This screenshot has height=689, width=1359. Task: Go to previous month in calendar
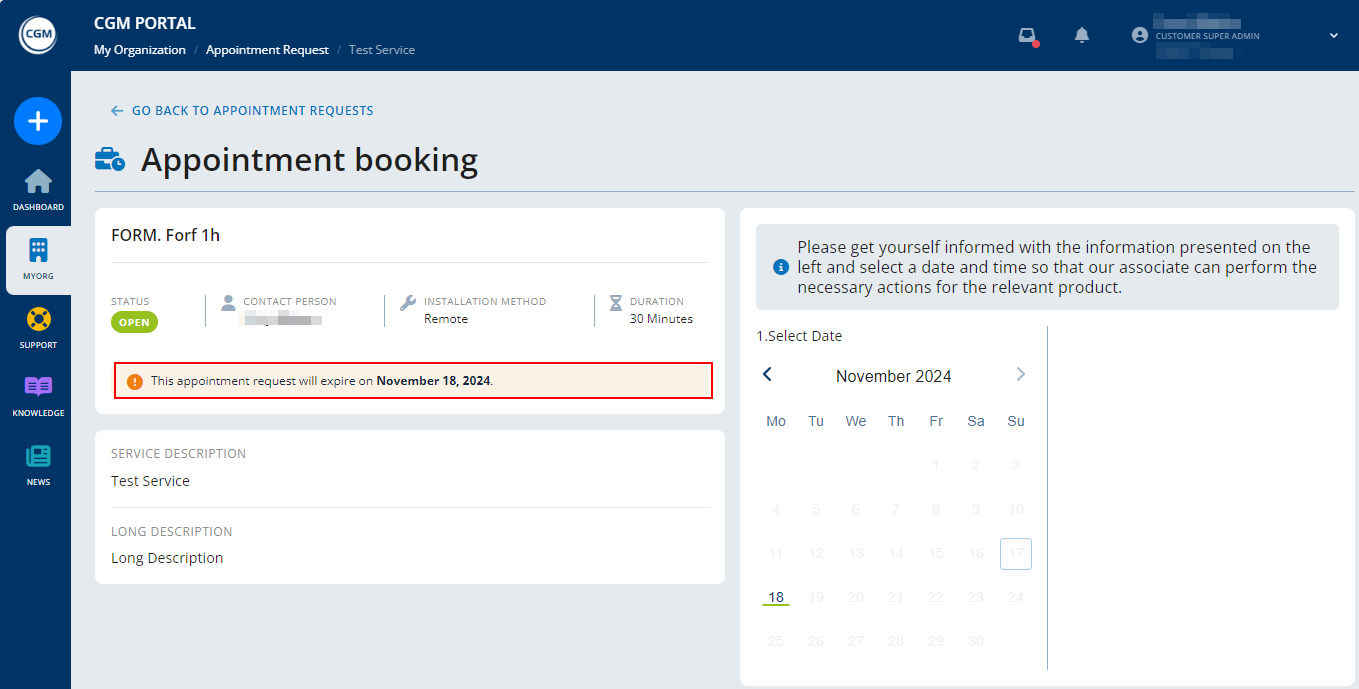tap(767, 374)
